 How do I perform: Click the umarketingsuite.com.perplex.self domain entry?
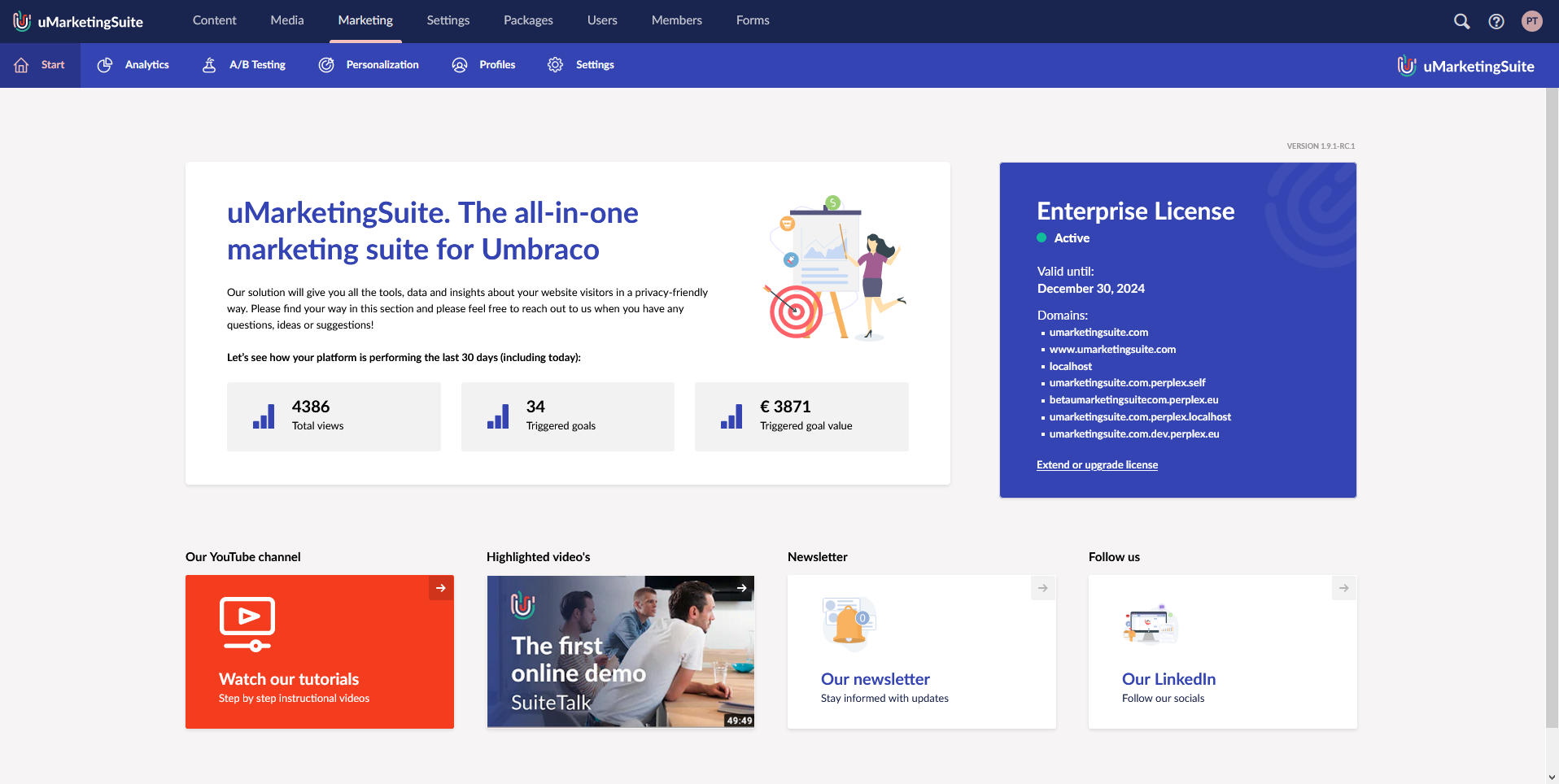(1127, 383)
